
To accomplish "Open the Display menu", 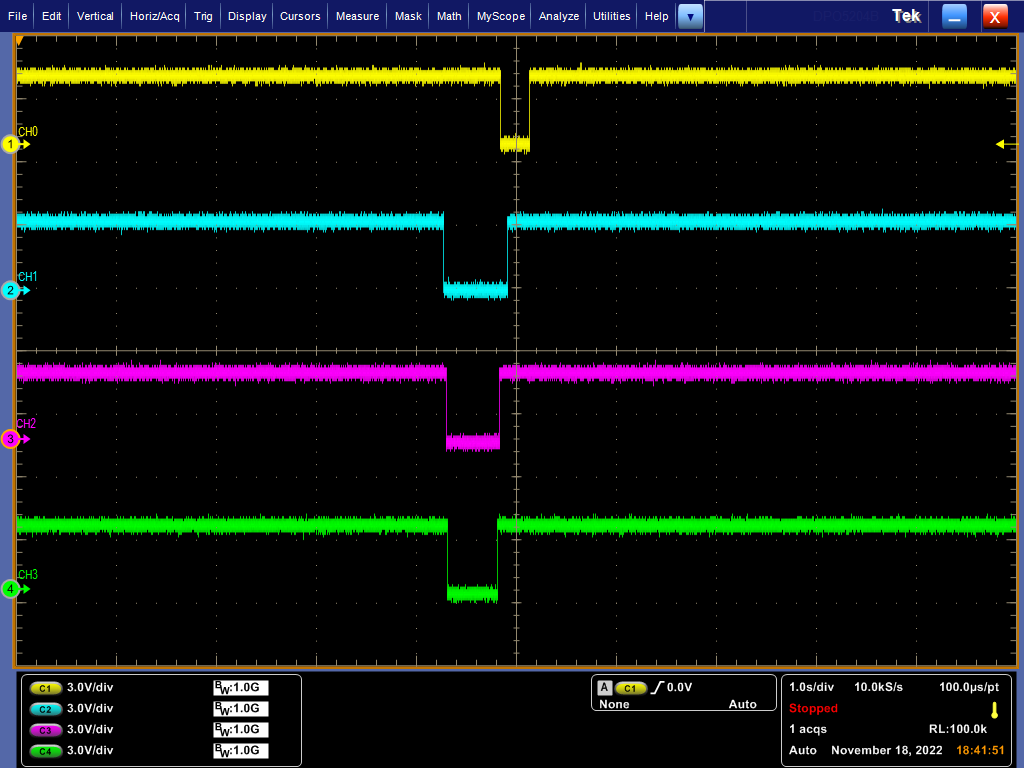I will (x=247, y=16).
